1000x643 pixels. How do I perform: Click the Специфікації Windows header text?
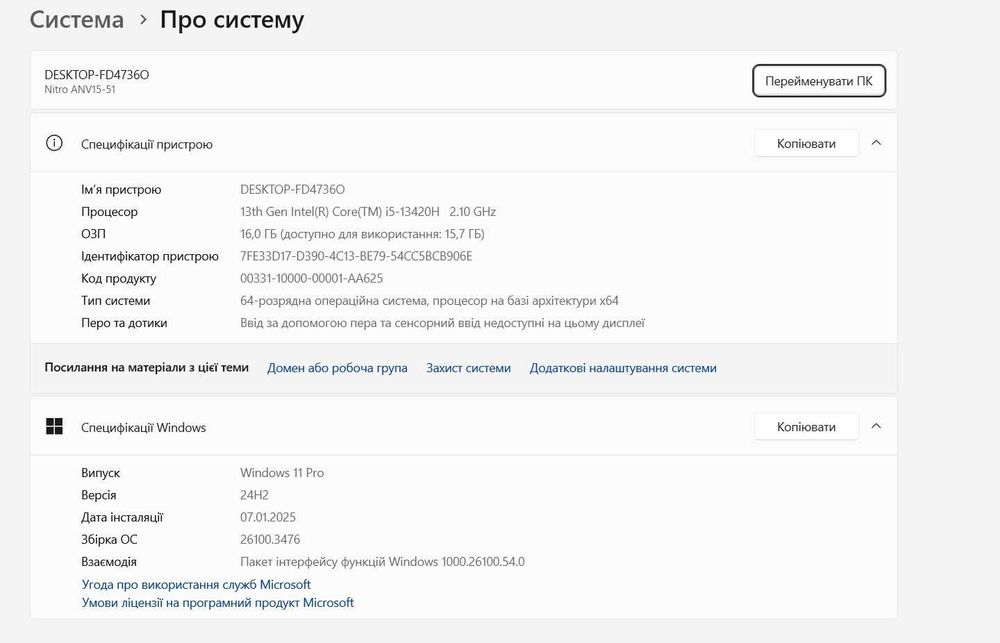pyautogui.click(x=143, y=427)
